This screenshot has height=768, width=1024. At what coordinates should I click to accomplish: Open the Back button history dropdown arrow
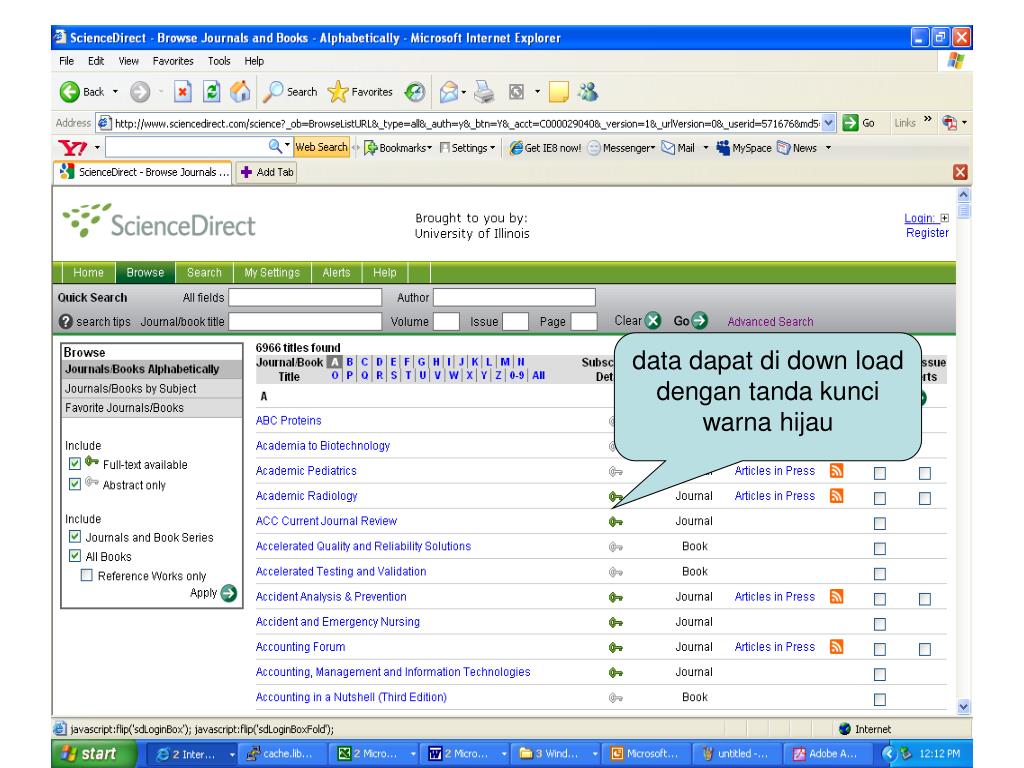[116, 92]
